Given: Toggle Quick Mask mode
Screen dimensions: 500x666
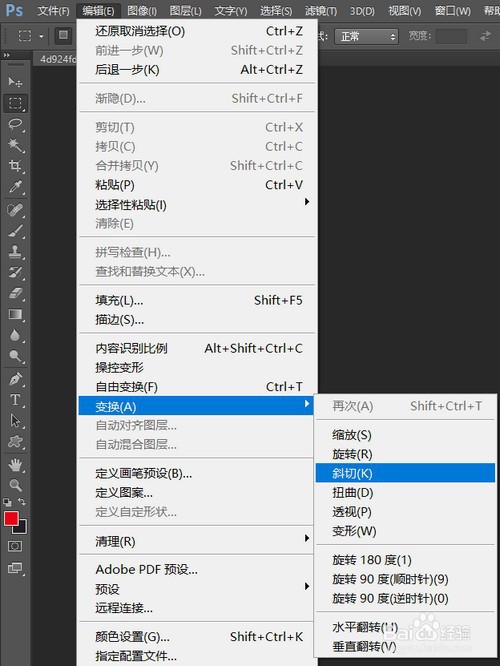Looking at the screenshot, I should click(15, 546).
